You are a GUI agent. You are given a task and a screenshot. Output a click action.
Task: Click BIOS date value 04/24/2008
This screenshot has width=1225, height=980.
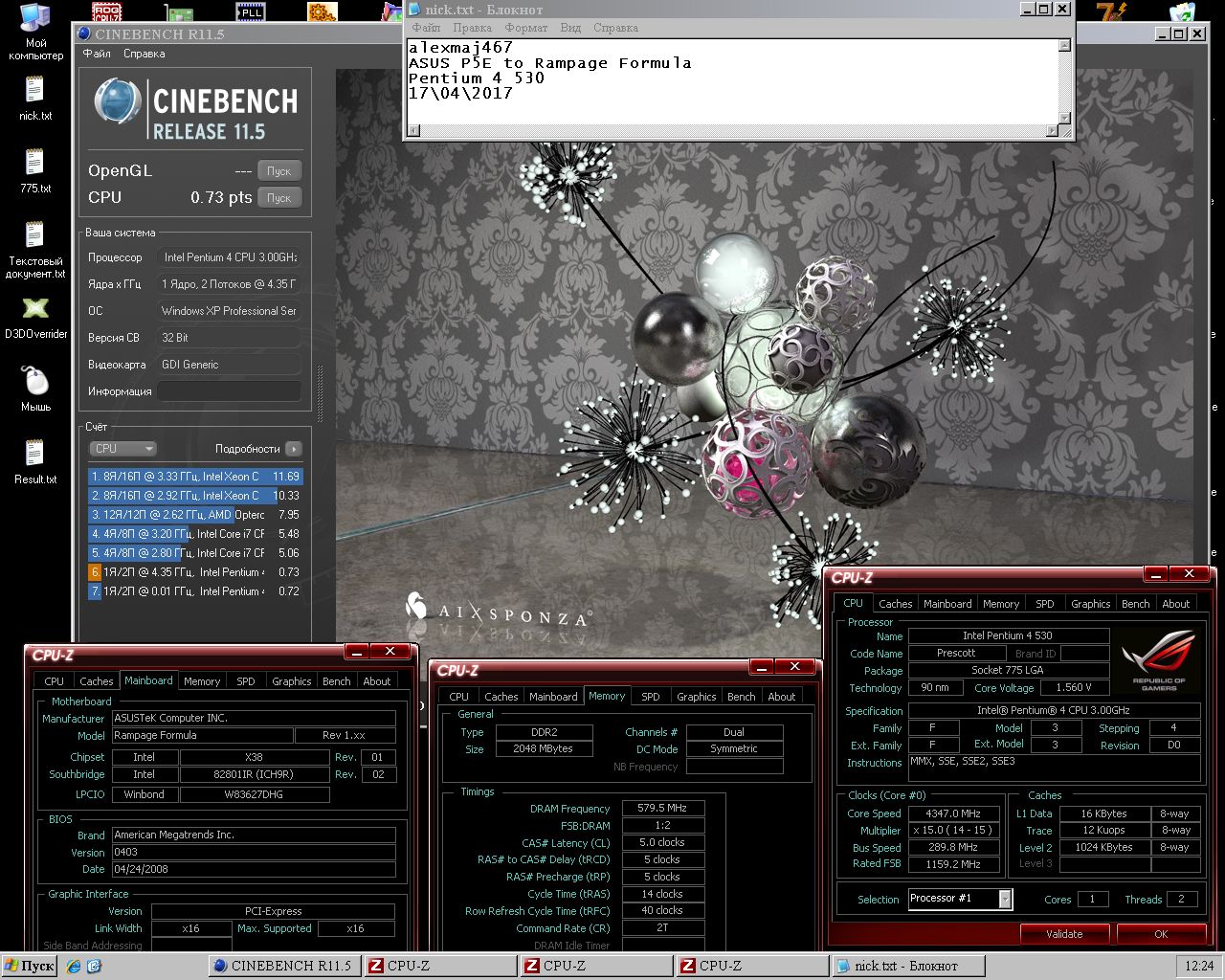pos(254,869)
